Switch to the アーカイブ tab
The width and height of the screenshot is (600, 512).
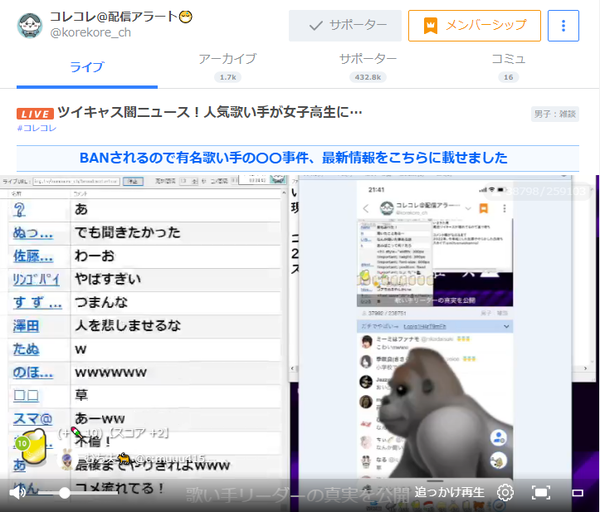point(228,67)
